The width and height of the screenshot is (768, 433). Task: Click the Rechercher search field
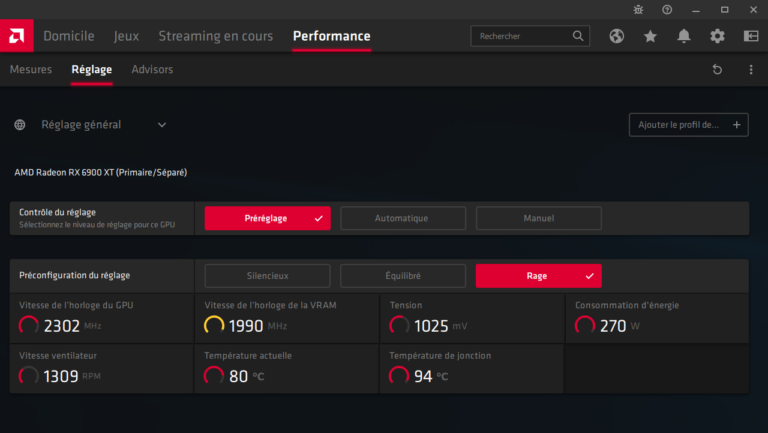tap(523, 36)
